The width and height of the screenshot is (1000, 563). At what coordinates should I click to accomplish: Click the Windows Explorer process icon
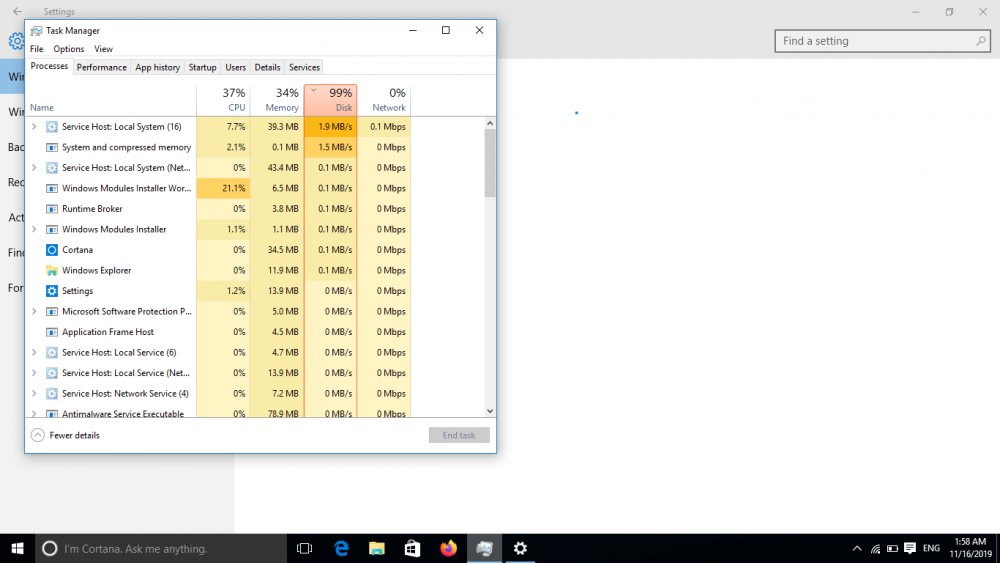coord(52,270)
